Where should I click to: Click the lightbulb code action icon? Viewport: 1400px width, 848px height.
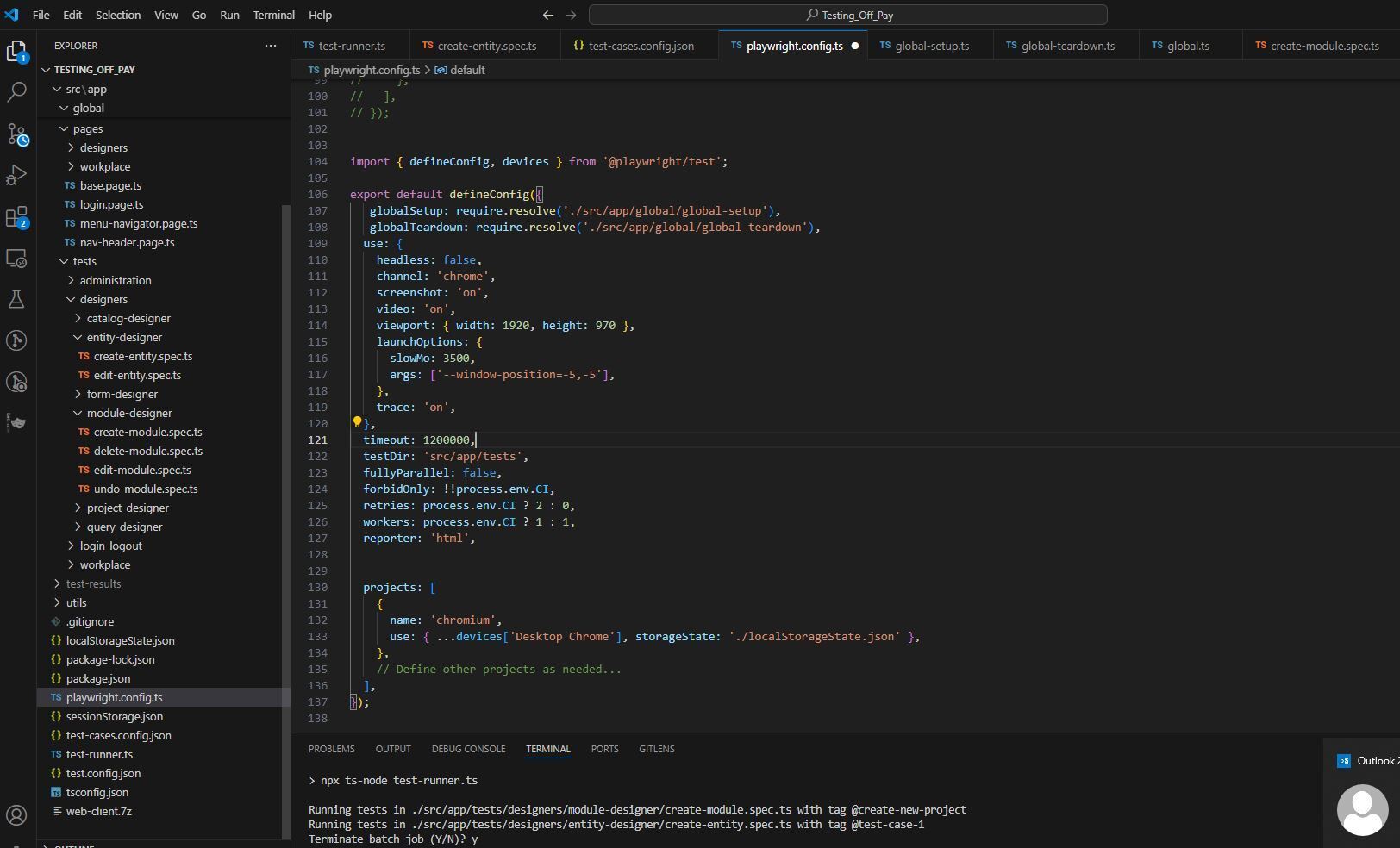357,422
